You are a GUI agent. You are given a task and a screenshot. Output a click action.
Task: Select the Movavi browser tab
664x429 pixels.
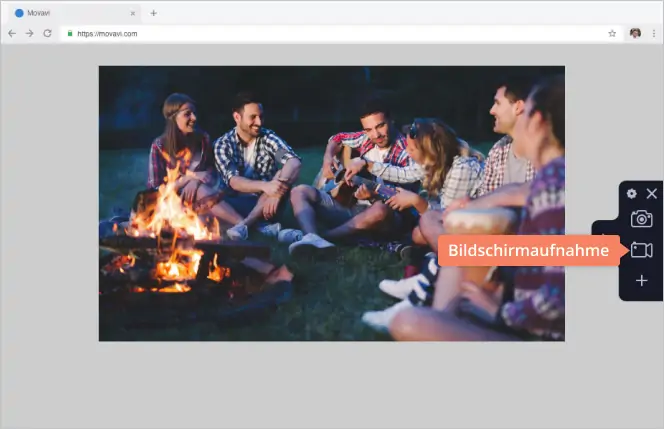[x=74, y=13]
